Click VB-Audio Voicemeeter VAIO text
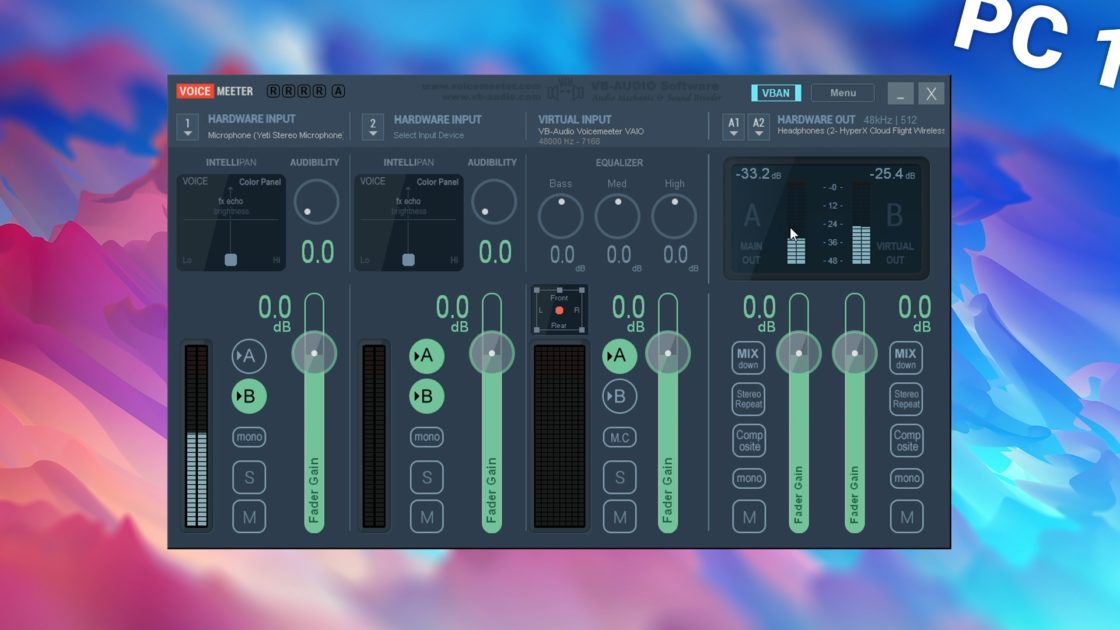This screenshot has height=630, width=1120. pyautogui.click(x=591, y=131)
